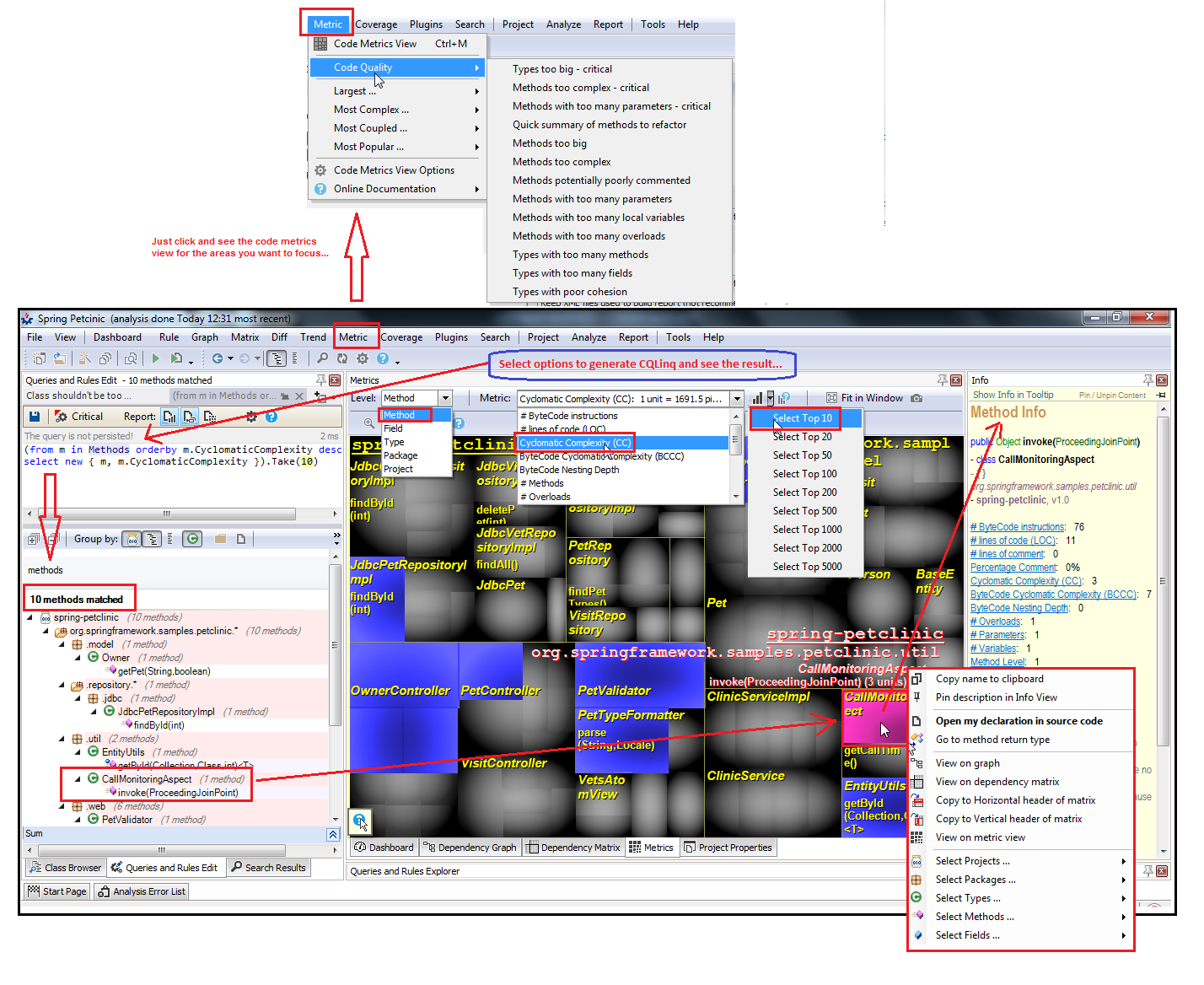Click the search magnifier icon in the main toolbar
This screenshot has width=1204, height=985.
tap(321, 358)
